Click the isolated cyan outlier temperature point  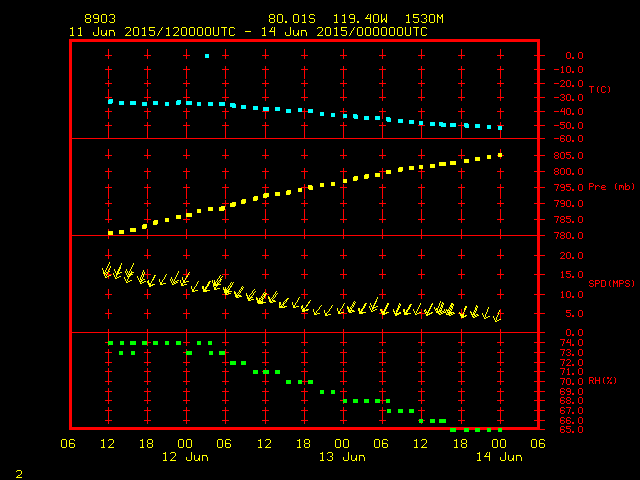click(x=207, y=56)
